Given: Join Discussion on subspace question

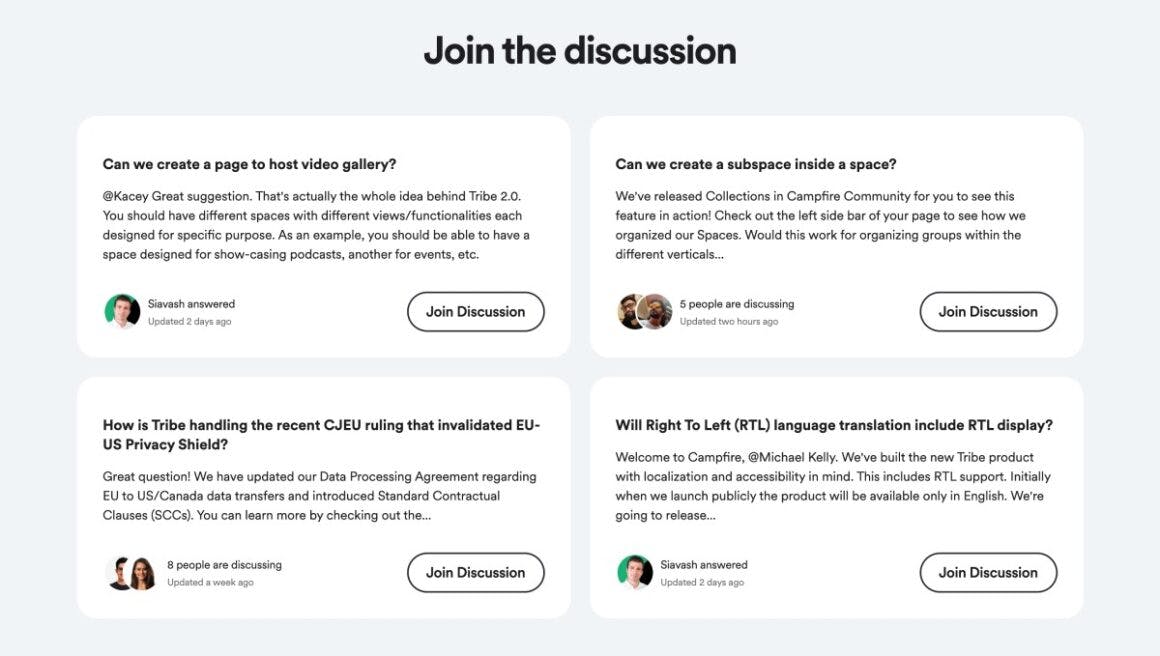Looking at the screenshot, I should coord(988,311).
